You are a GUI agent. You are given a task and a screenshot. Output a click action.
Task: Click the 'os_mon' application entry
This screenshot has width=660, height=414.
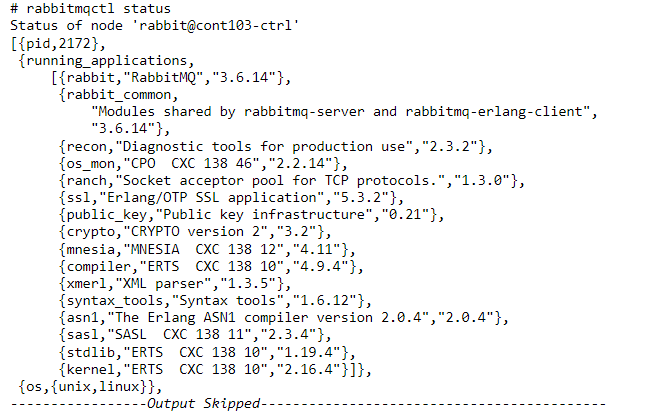[202, 163]
